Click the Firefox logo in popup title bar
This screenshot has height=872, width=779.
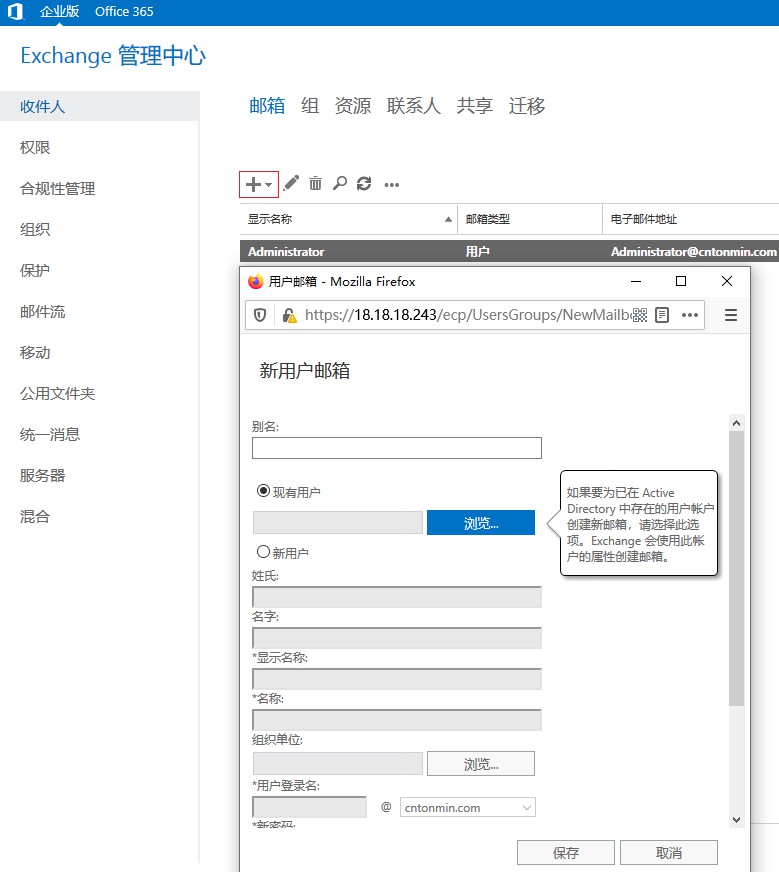(255, 281)
